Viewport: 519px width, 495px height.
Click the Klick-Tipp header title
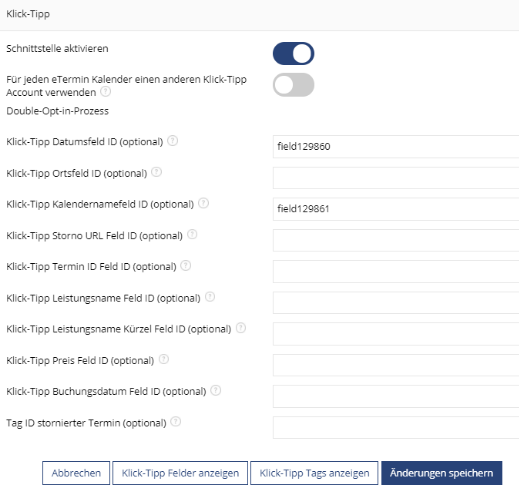tap(28, 14)
